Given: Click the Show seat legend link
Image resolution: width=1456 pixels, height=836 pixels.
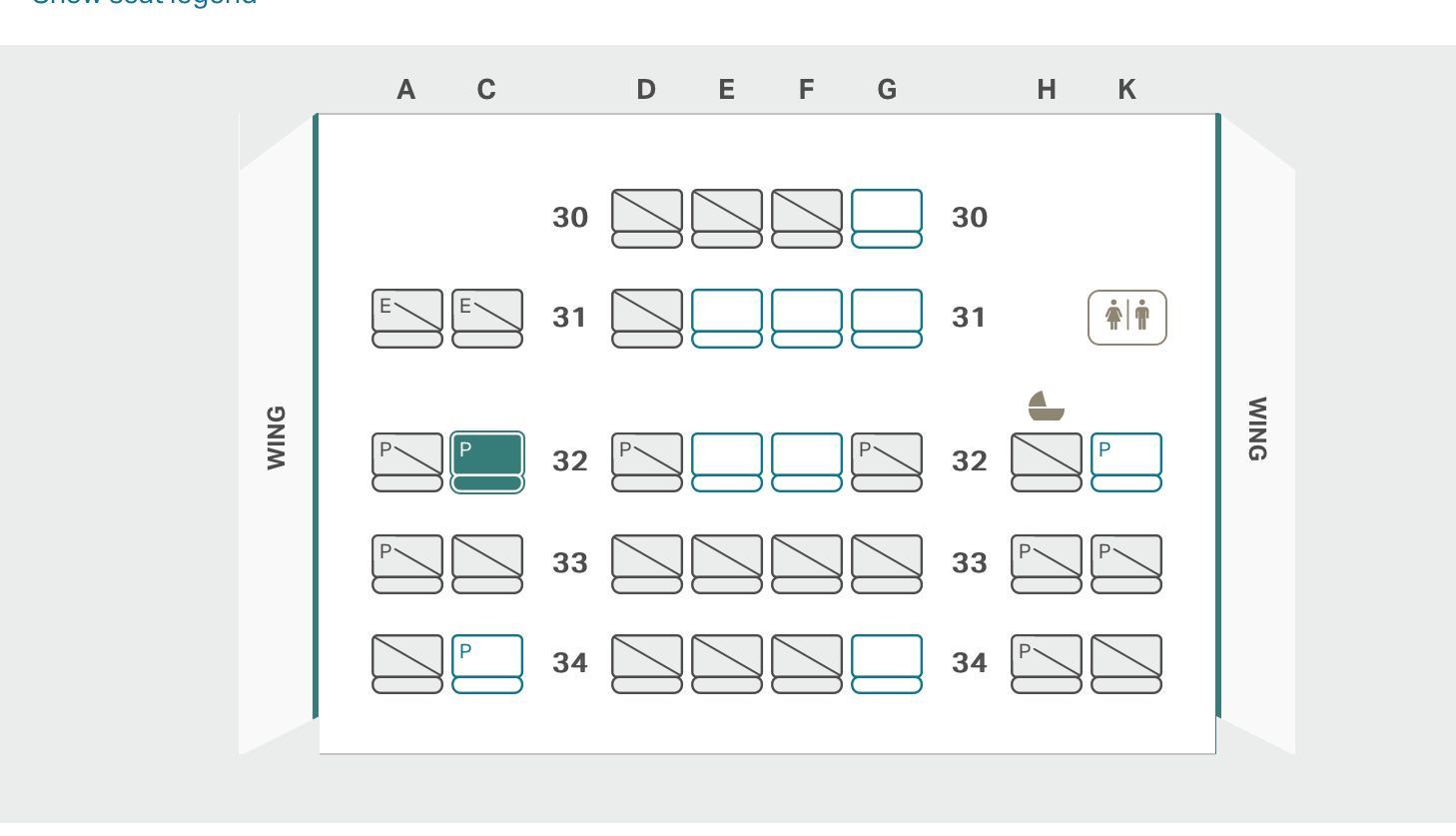Looking at the screenshot, I should click(x=143, y=3).
